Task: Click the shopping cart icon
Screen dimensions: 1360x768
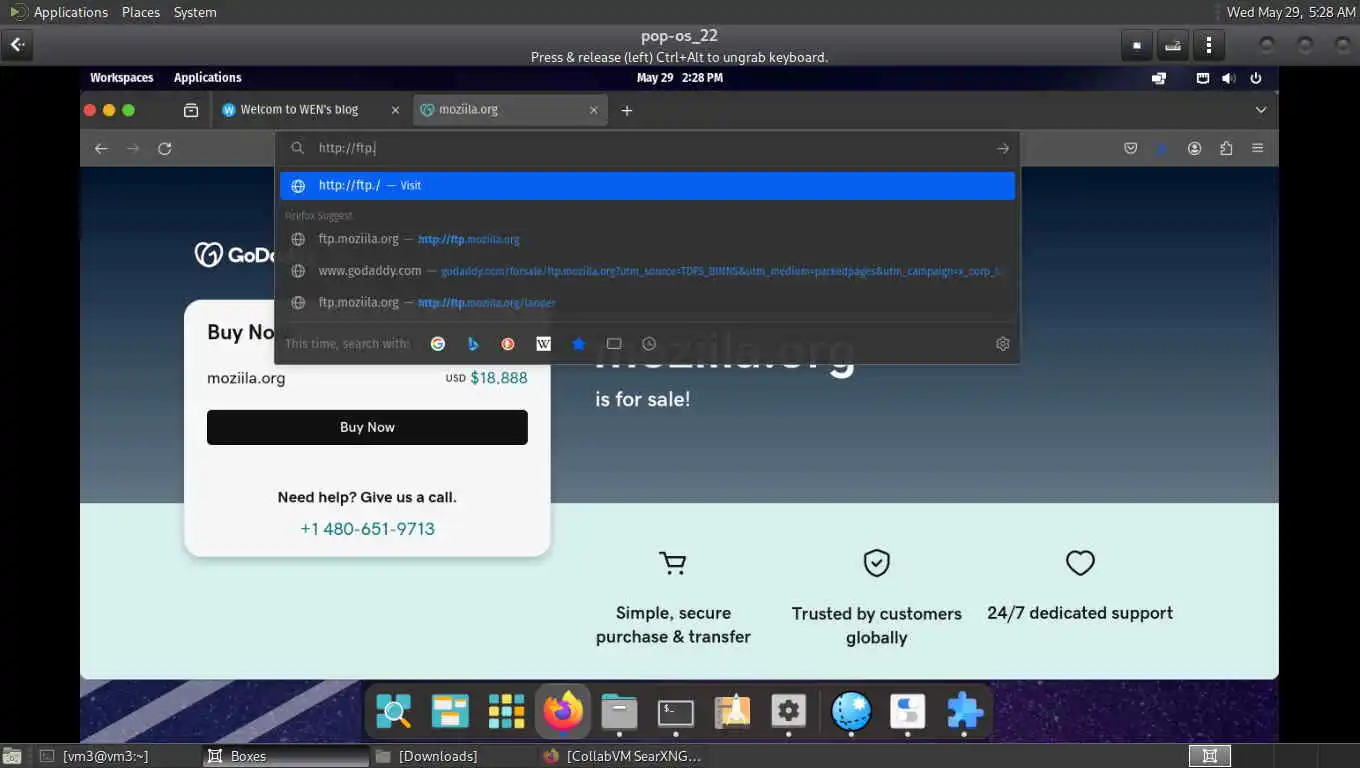Action: [x=673, y=564]
